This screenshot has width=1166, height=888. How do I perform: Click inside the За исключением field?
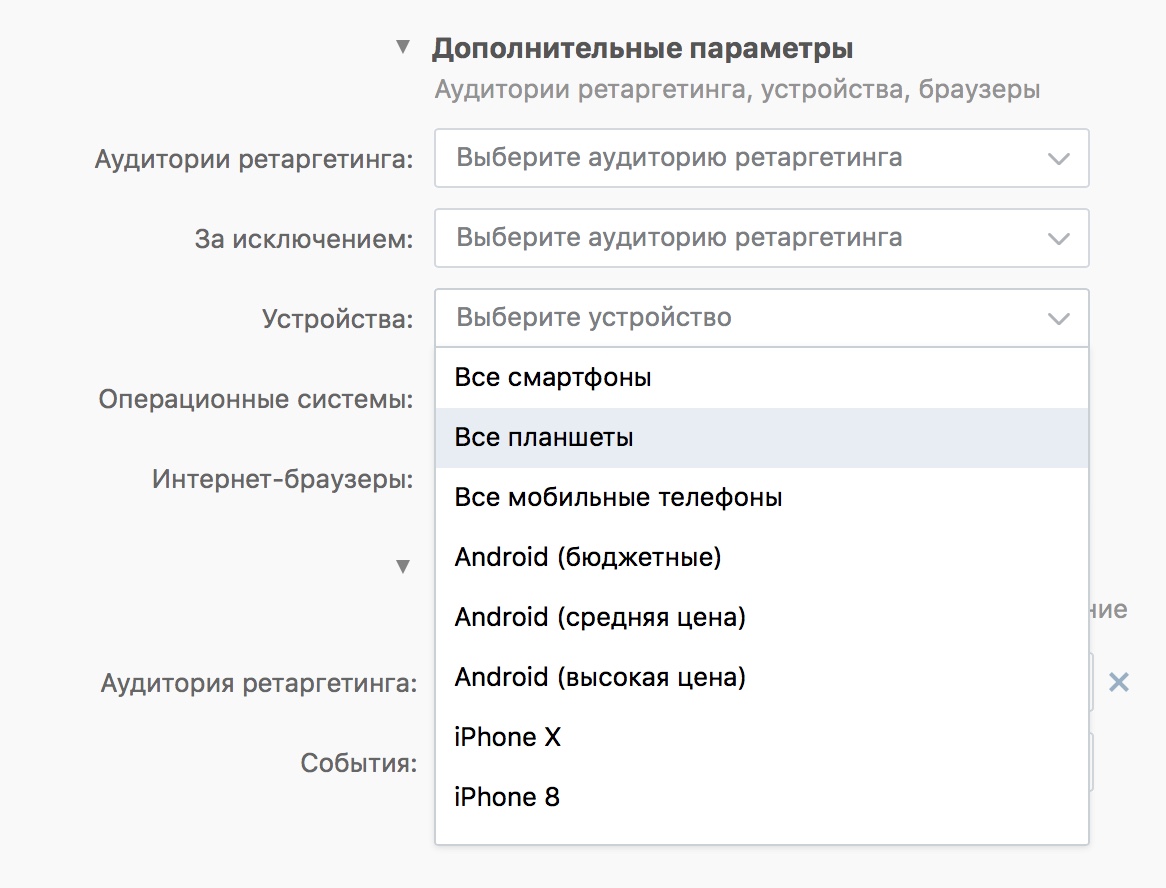click(740, 238)
